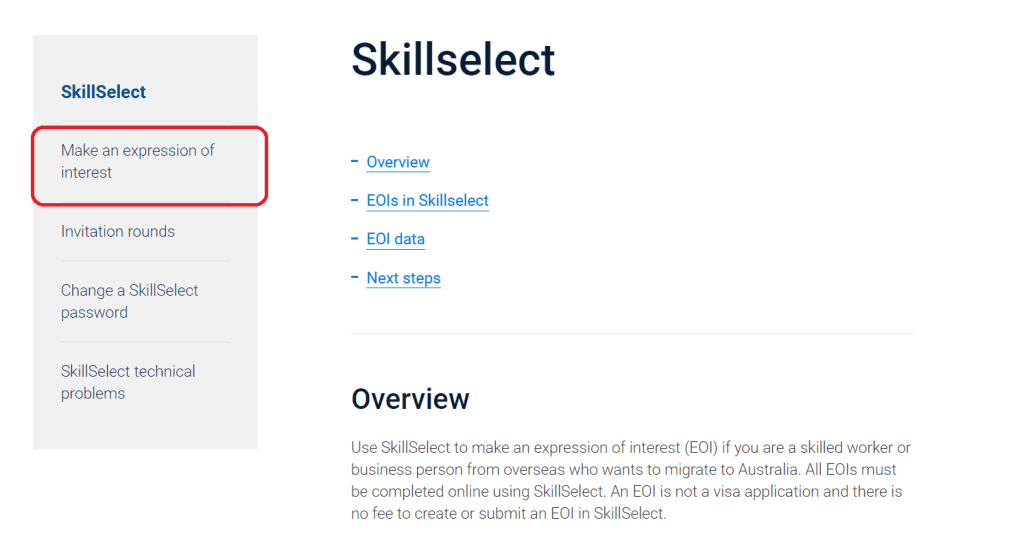Click the dash bullet beside EOIs in Skillselect
The height and width of the screenshot is (540, 1024).
(x=355, y=200)
